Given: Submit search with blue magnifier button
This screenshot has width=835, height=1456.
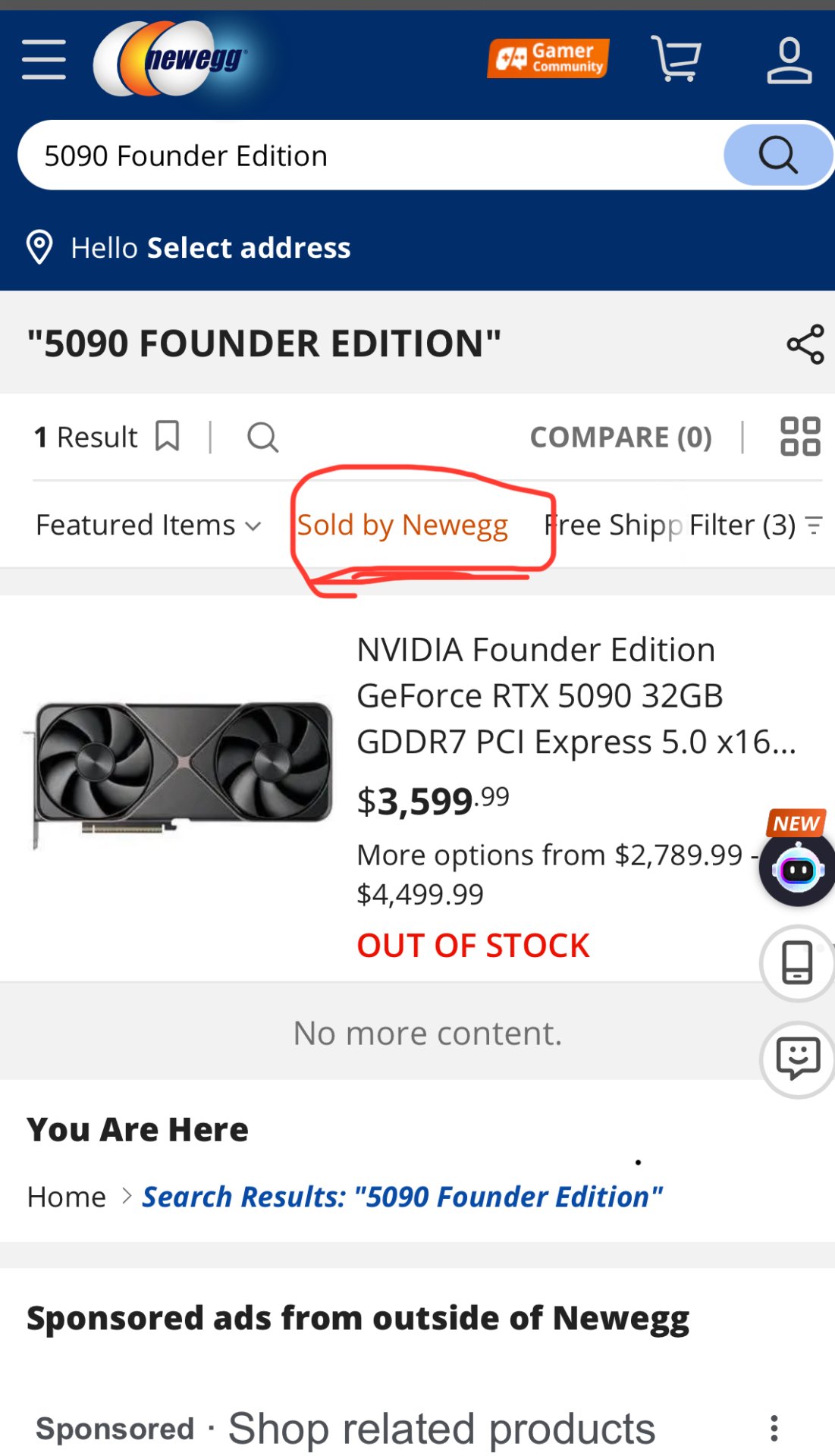Looking at the screenshot, I should click(777, 155).
